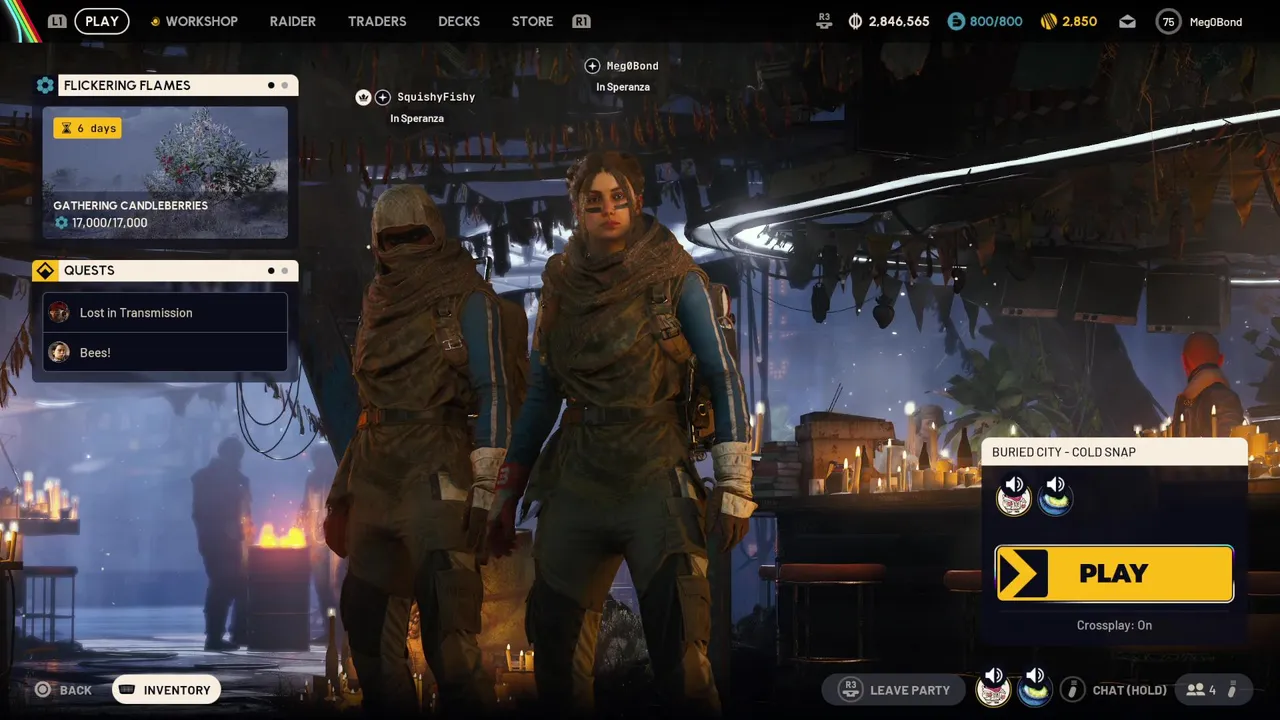Click the Bees! quest giver avatar
1280x720 pixels.
[x=59, y=352]
